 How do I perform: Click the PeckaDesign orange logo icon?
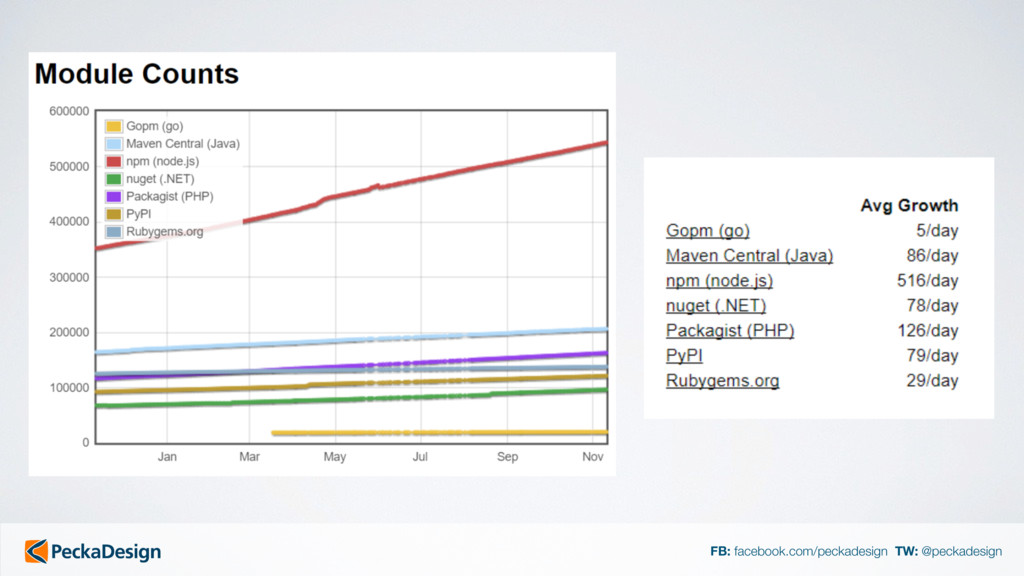pyautogui.click(x=36, y=551)
